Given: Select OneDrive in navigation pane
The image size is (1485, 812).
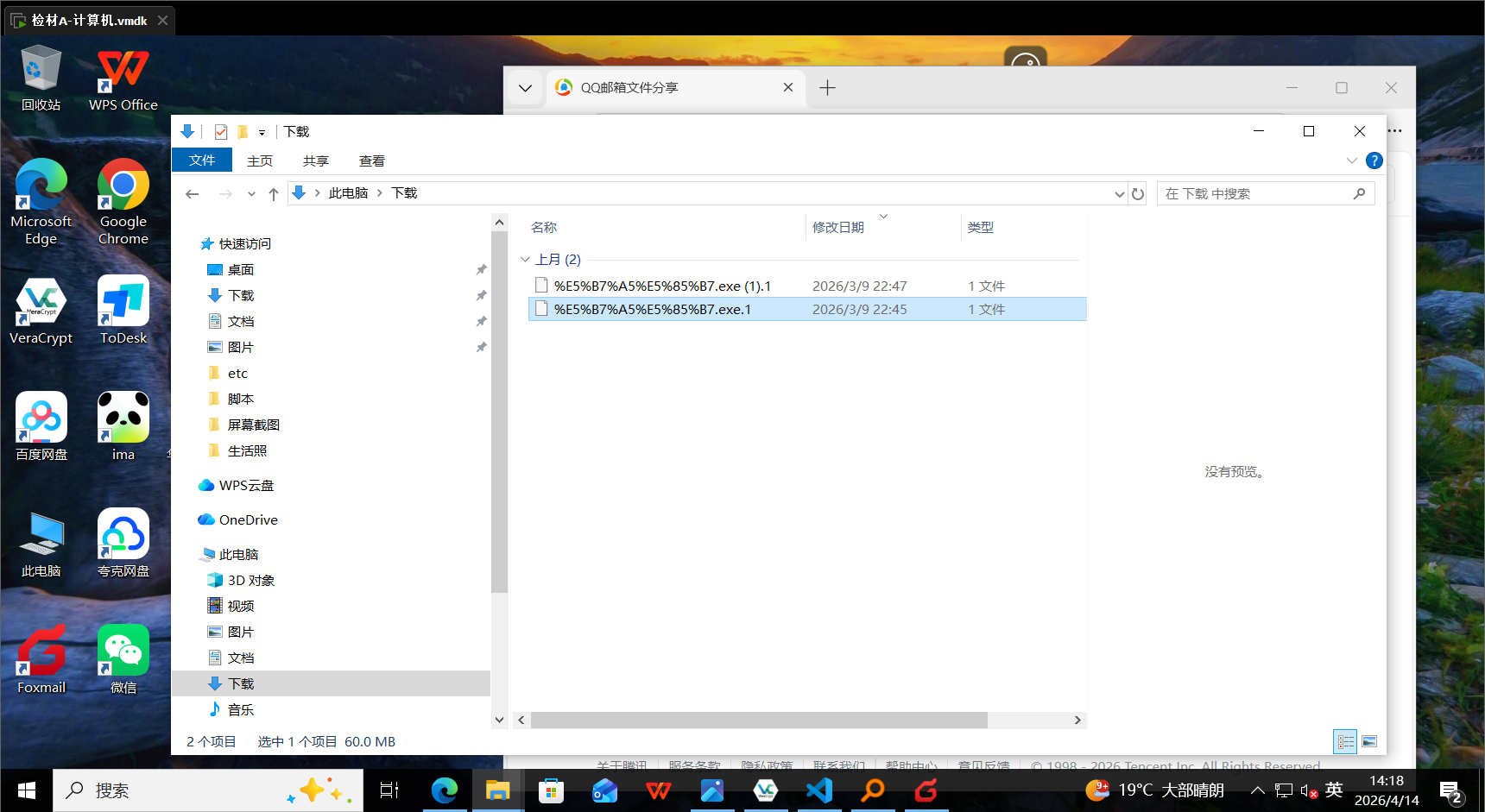Looking at the screenshot, I should click(248, 520).
